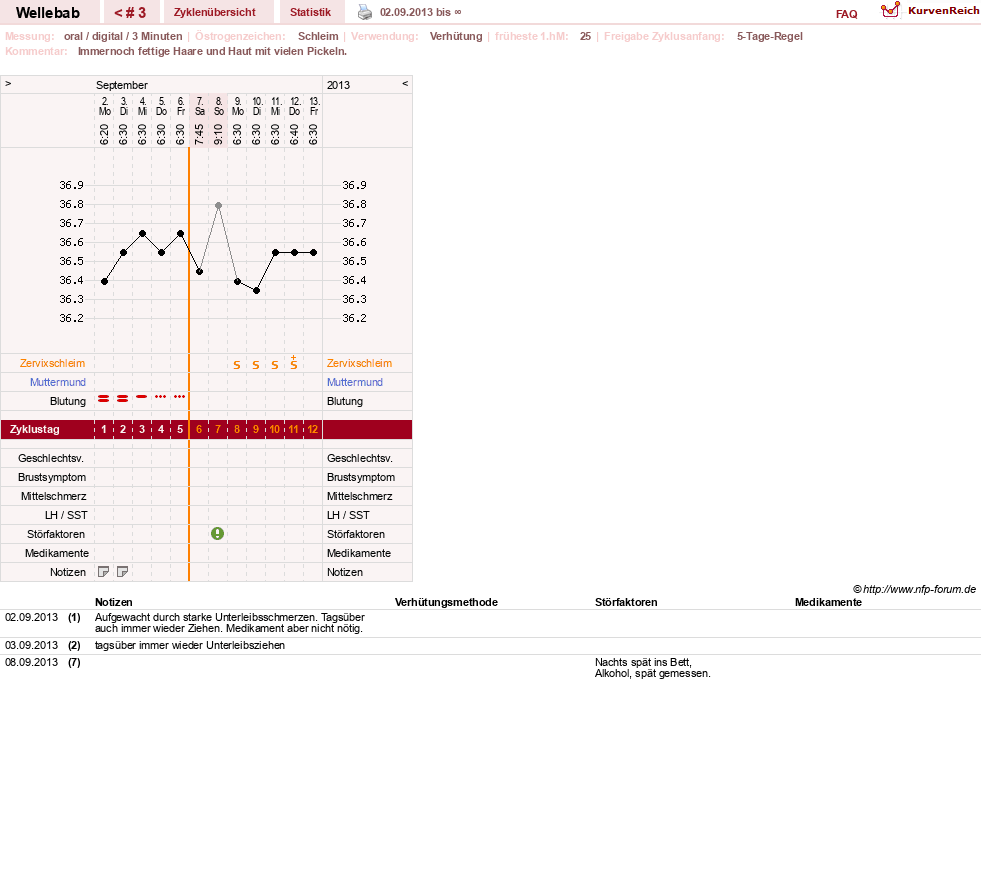Click the KurvenReich logo icon

click(890, 10)
